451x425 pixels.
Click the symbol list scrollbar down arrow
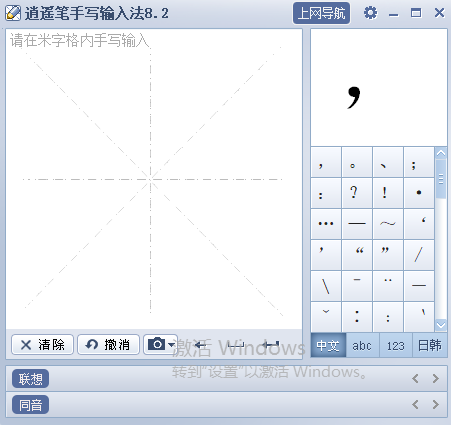441,325
